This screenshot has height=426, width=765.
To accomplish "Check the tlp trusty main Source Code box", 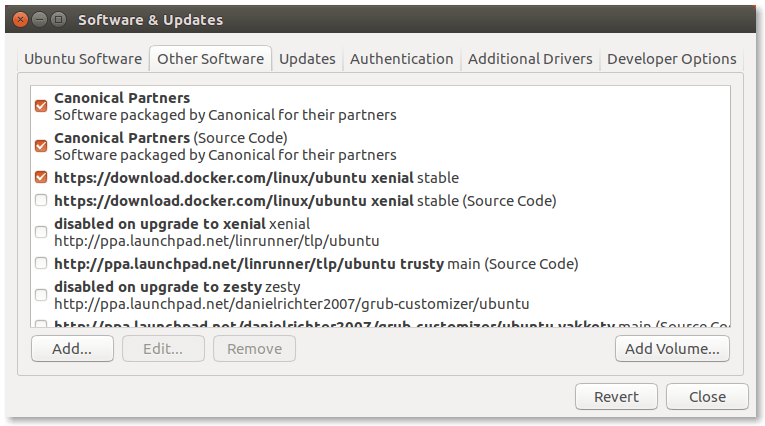I will (41, 264).
